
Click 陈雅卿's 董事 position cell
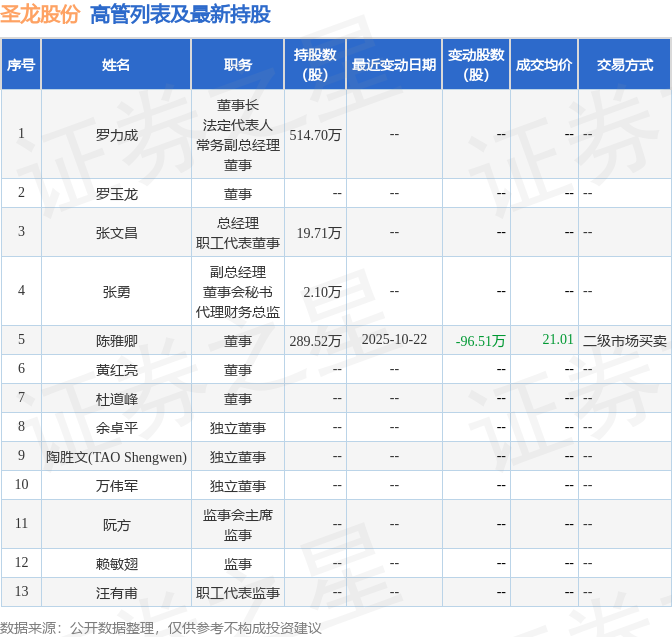click(x=238, y=341)
